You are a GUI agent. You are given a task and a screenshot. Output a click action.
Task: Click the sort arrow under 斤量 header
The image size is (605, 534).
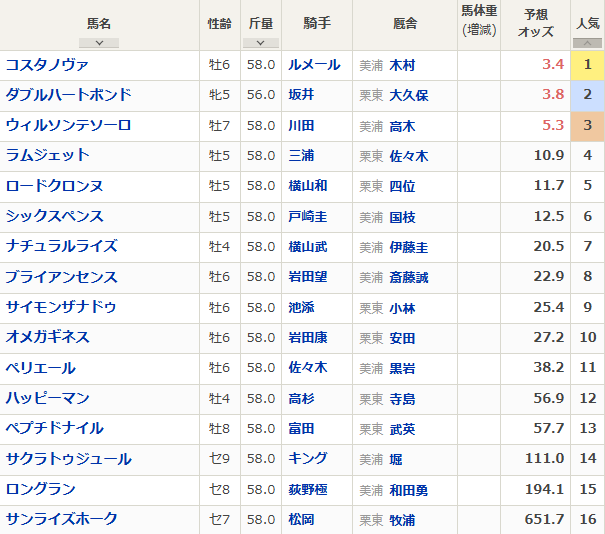tap(260, 43)
